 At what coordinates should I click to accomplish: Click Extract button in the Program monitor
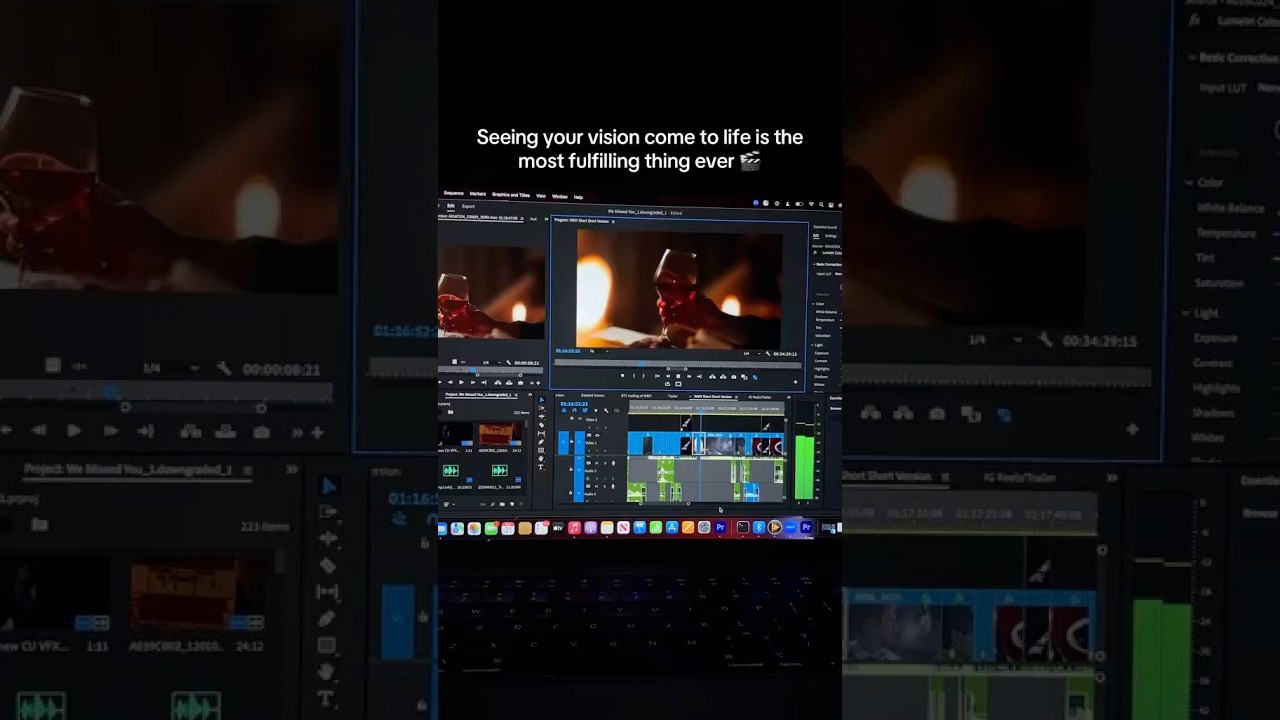[723, 377]
